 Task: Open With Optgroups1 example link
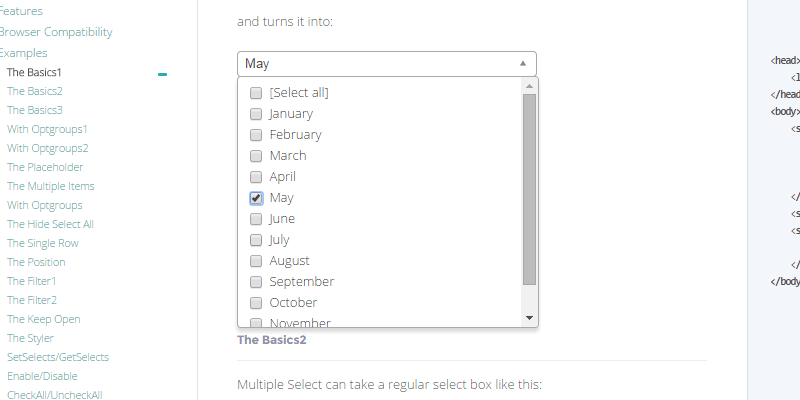point(47,129)
